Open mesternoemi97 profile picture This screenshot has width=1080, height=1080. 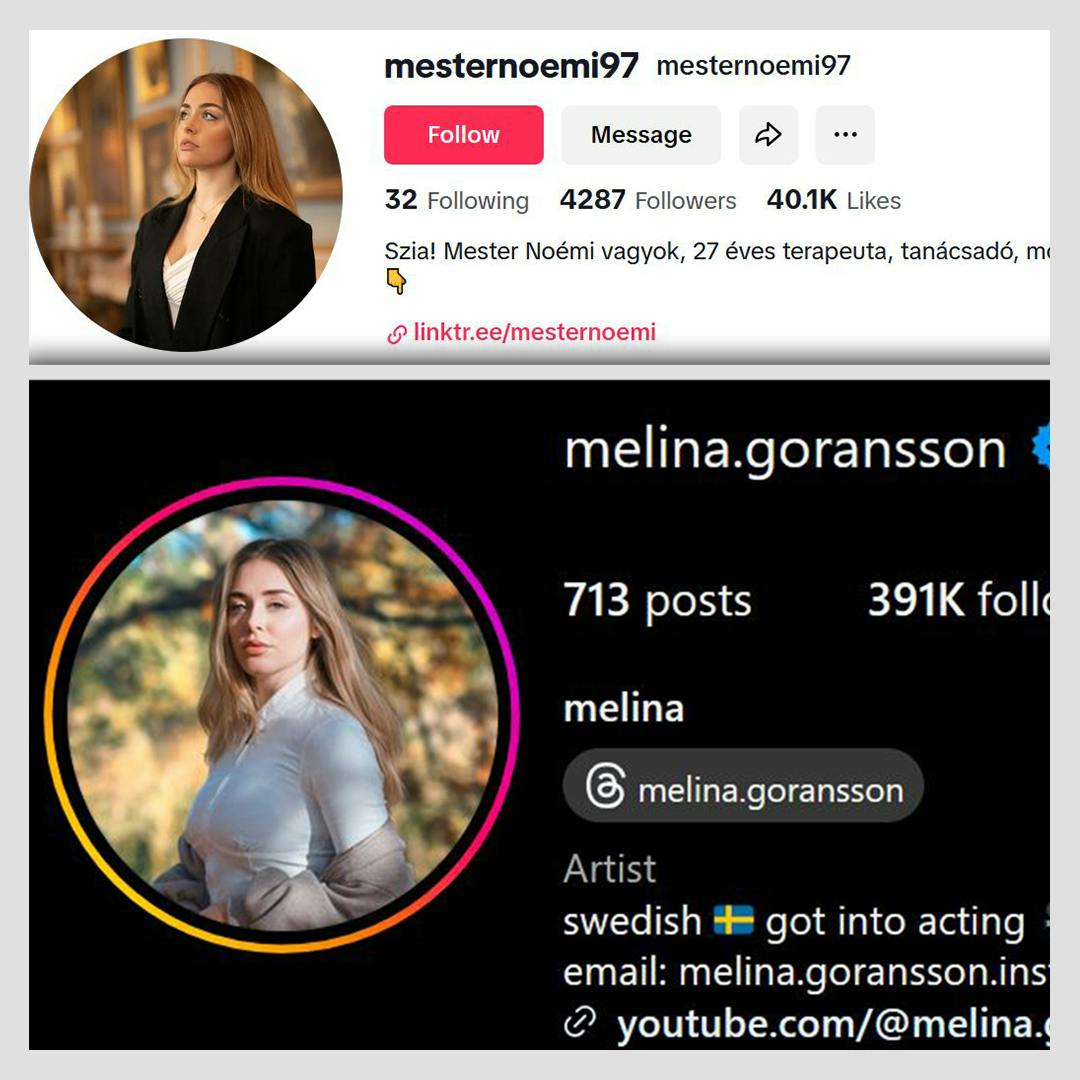[185, 195]
